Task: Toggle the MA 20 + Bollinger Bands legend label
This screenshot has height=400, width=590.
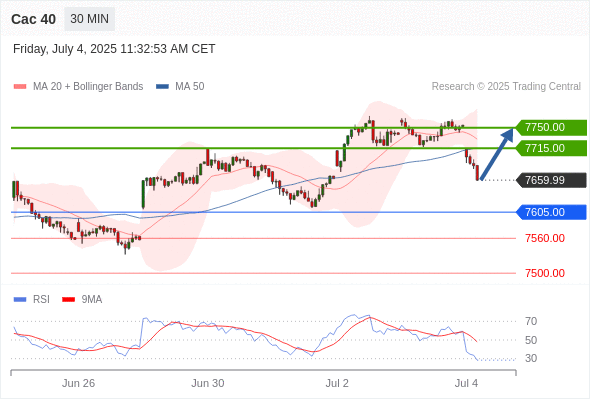Action: (x=88, y=87)
